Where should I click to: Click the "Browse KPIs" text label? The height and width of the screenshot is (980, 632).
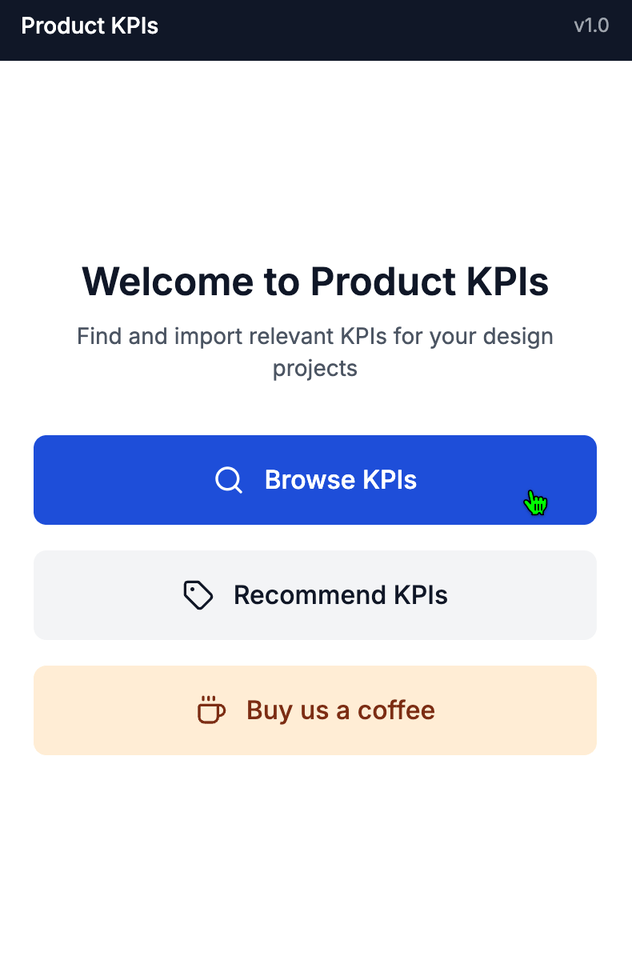pos(341,480)
